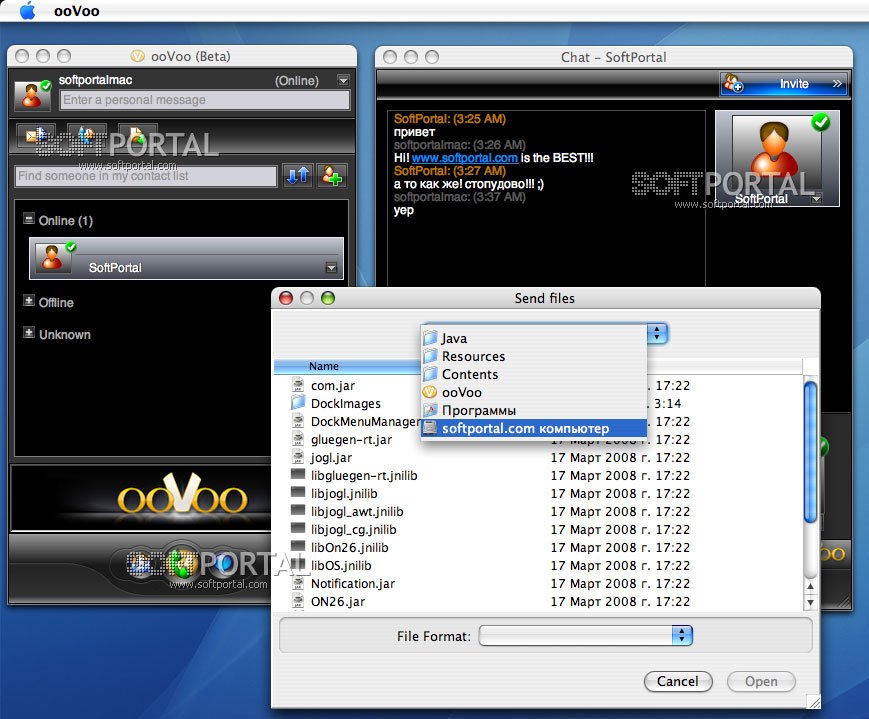
Task: Select the DockImages folder
Action: tap(345, 404)
